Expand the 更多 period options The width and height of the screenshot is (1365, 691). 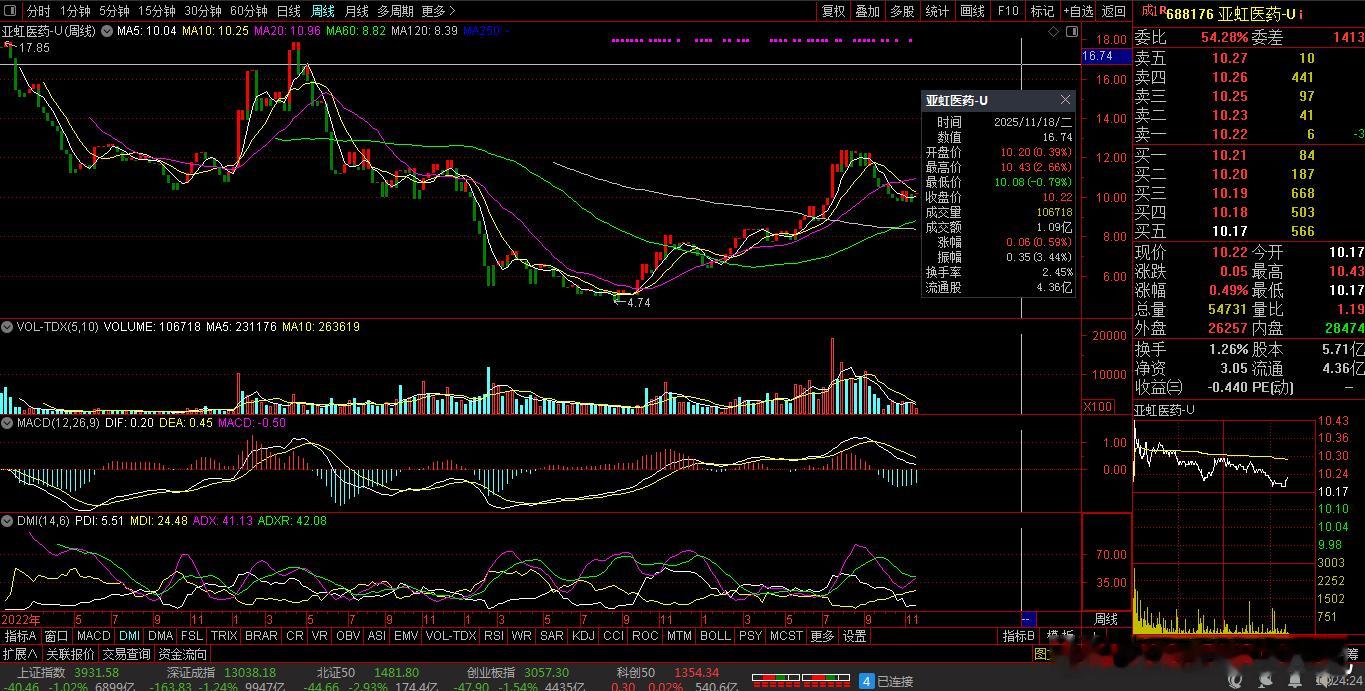click(x=438, y=11)
